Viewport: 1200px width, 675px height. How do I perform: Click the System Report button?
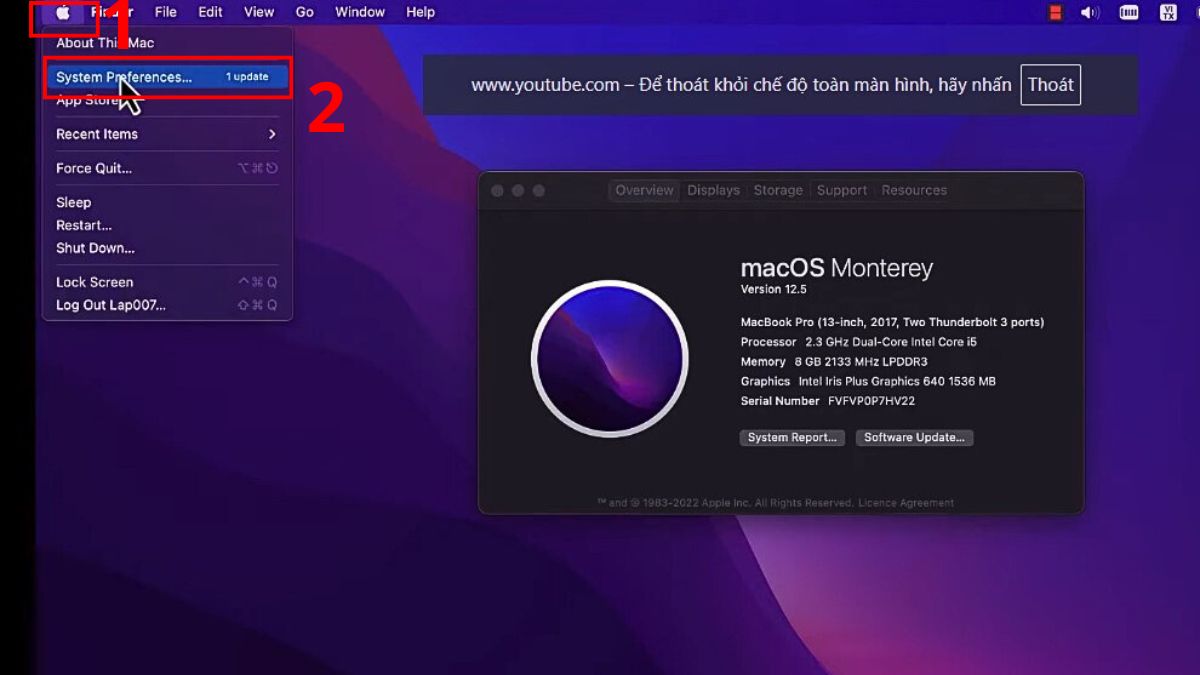click(792, 437)
